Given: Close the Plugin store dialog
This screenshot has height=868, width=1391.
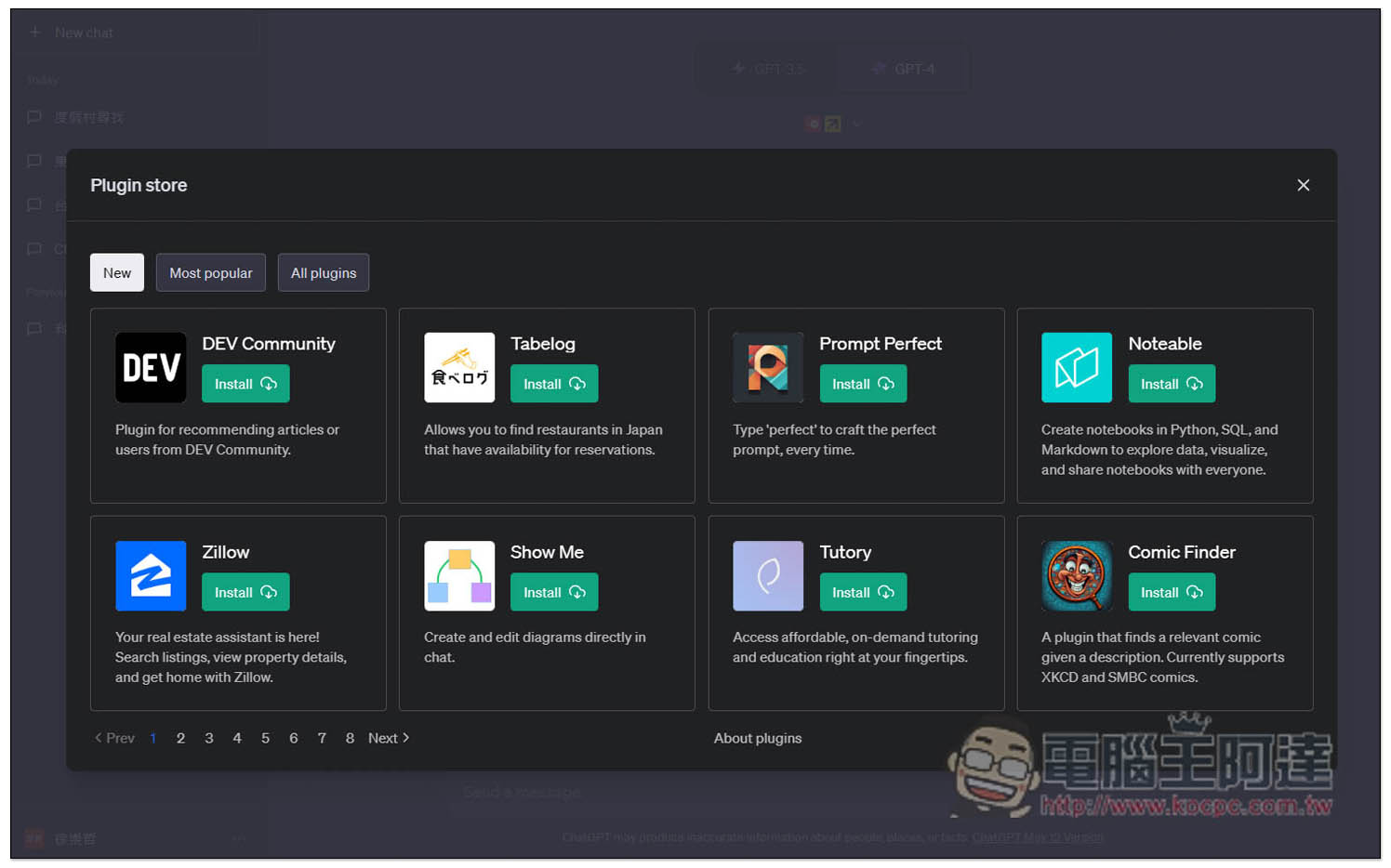Looking at the screenshot, I should pyautogui.click(x=1304, y=186).
